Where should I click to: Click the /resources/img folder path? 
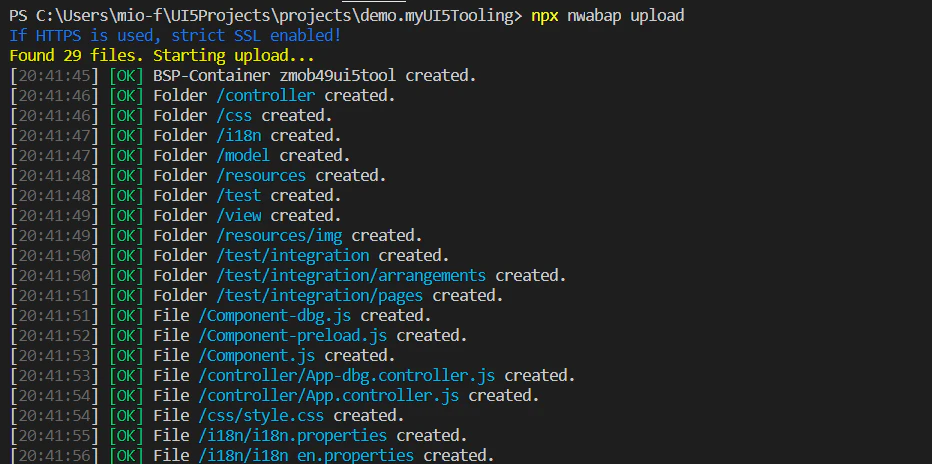[x=279, y=236]
